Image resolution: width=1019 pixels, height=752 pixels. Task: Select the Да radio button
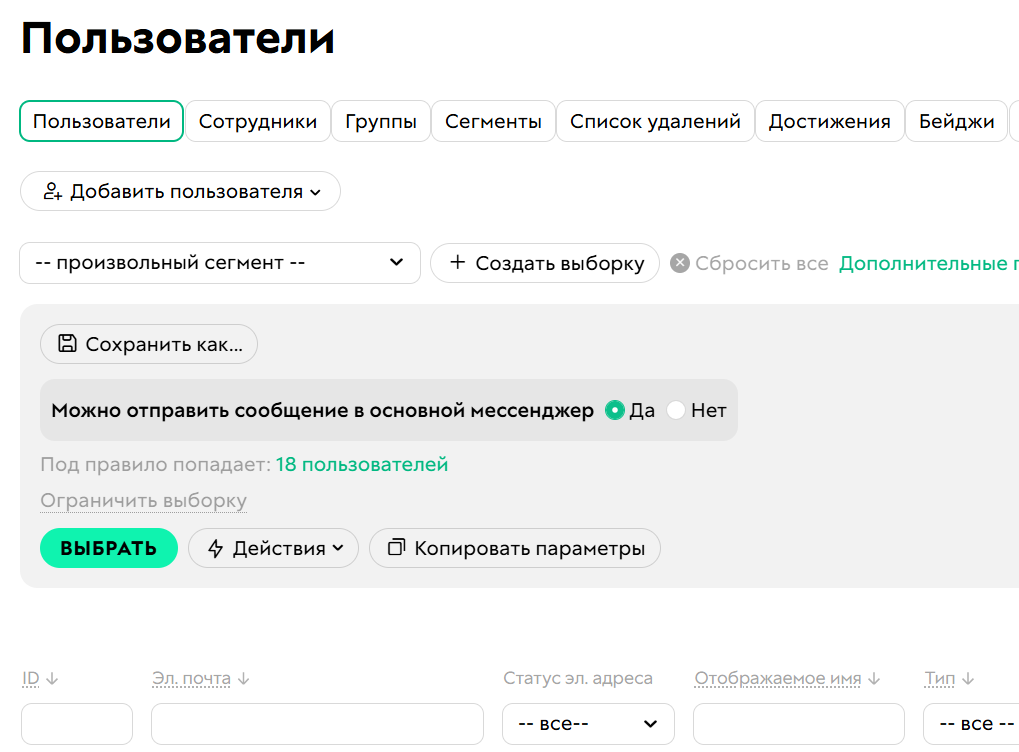(614, 410)
